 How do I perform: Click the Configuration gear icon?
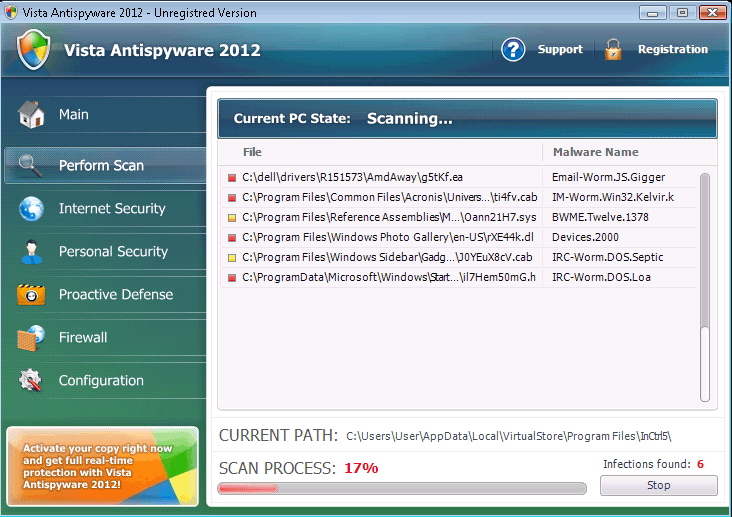point(31,380)
